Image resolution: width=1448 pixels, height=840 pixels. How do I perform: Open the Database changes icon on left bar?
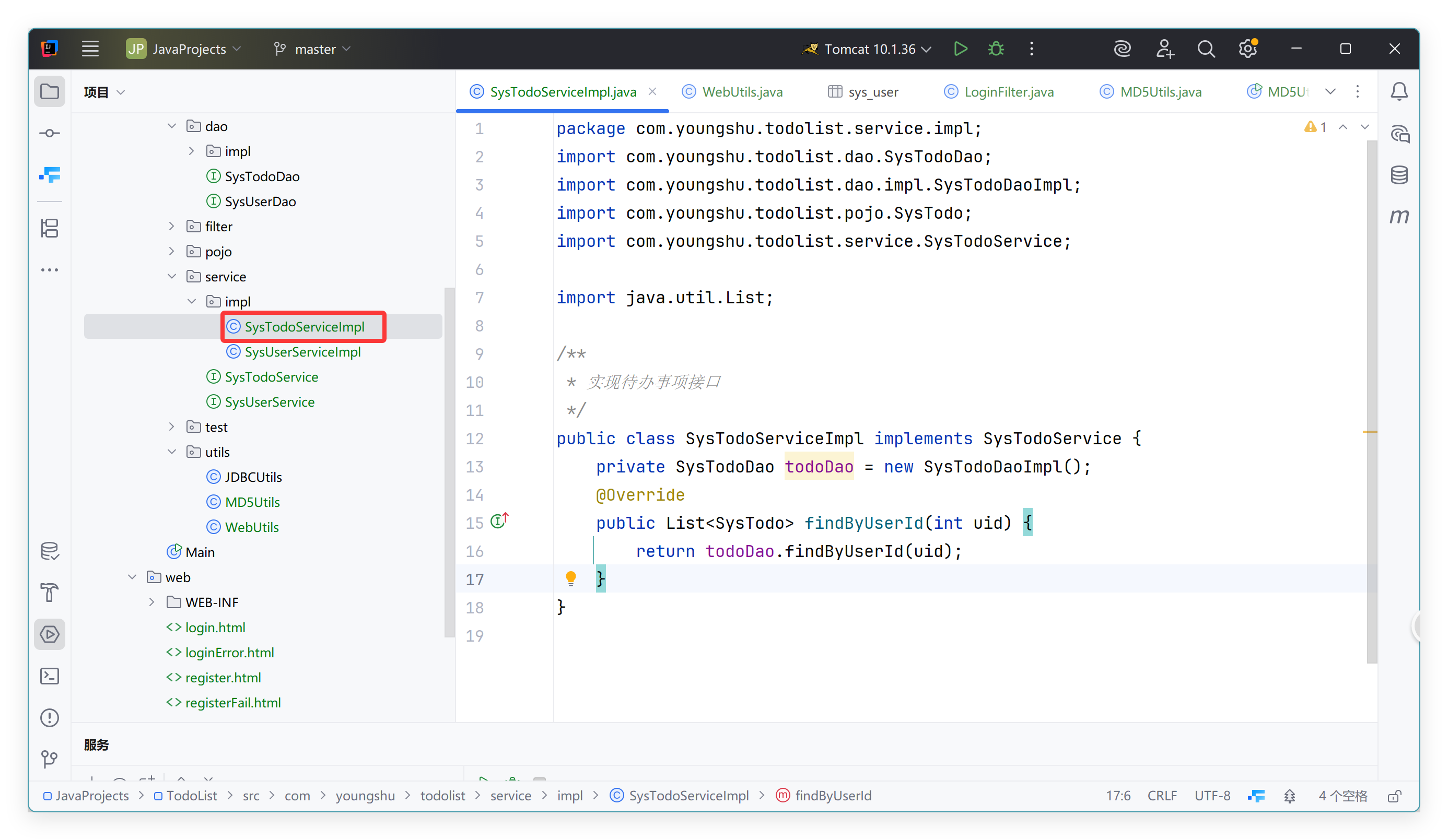click(x=50, y=551)
